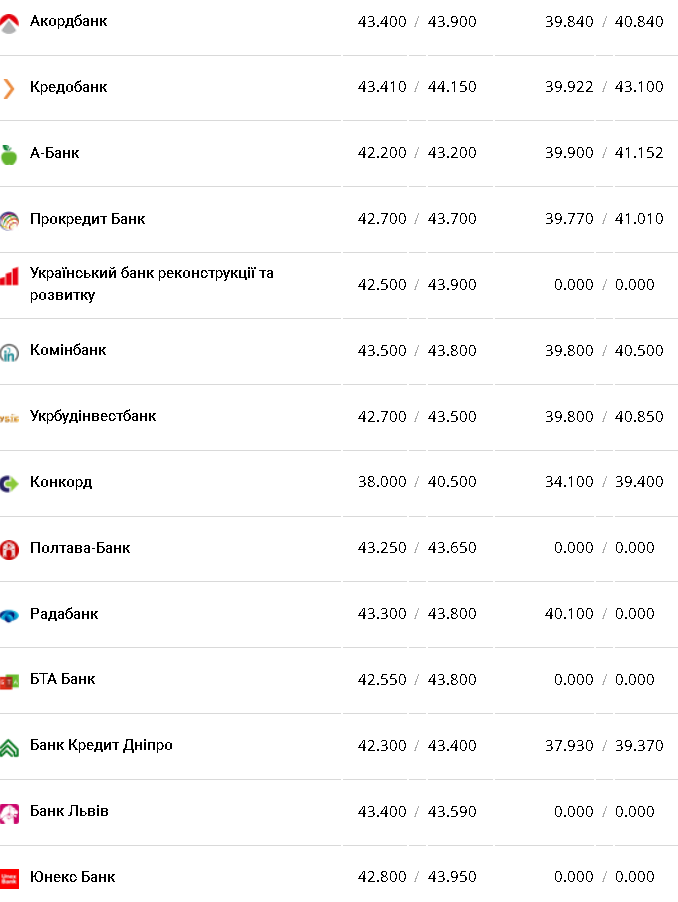
Task: Open Український банк реконструкції та розвитку link
Action: 151,284
